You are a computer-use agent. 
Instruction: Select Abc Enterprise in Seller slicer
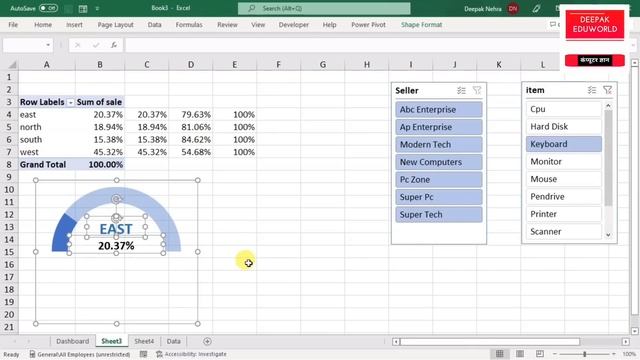coord(439,109)
